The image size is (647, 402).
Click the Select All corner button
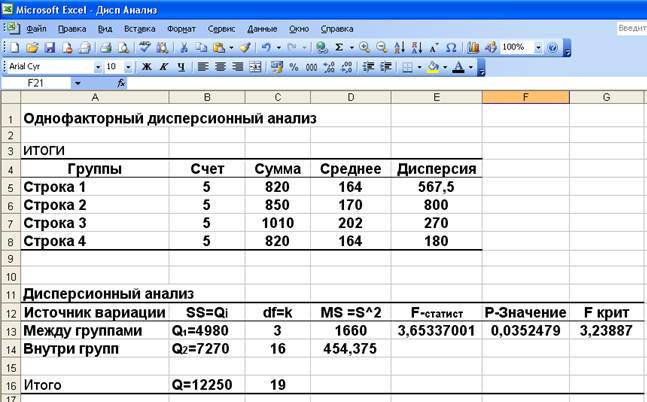click(x=10, y=97)
